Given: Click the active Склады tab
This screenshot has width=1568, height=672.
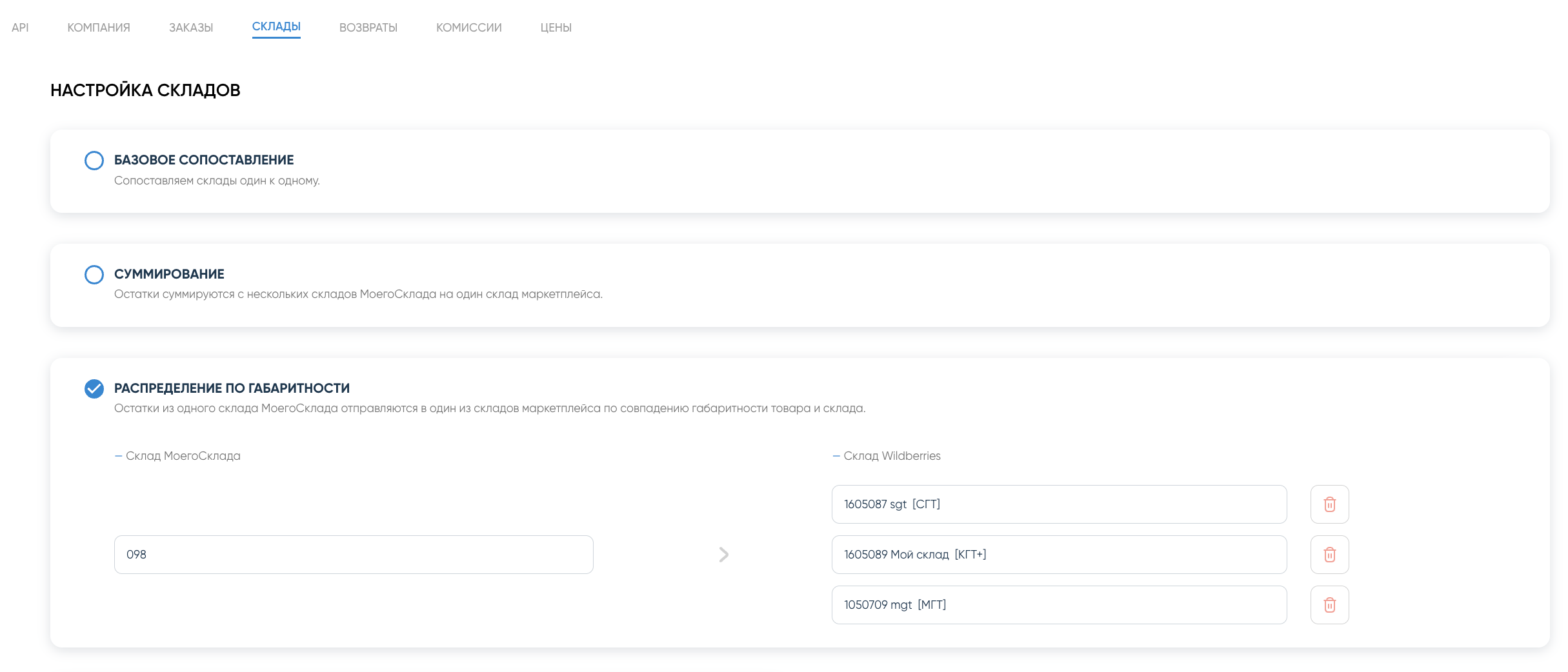Looking at the screenshot, I should (x=276, y=26).
